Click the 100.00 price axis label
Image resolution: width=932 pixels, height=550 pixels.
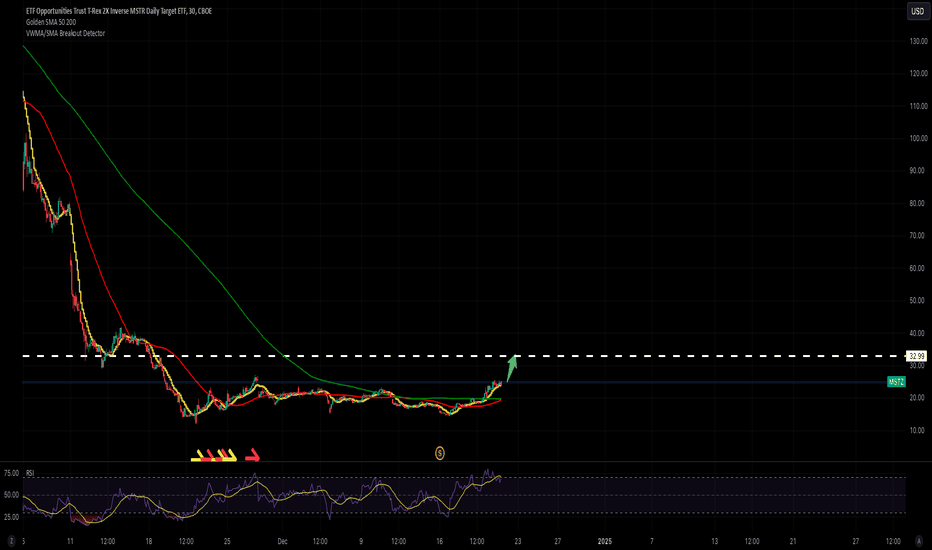[x=918, y=138]
